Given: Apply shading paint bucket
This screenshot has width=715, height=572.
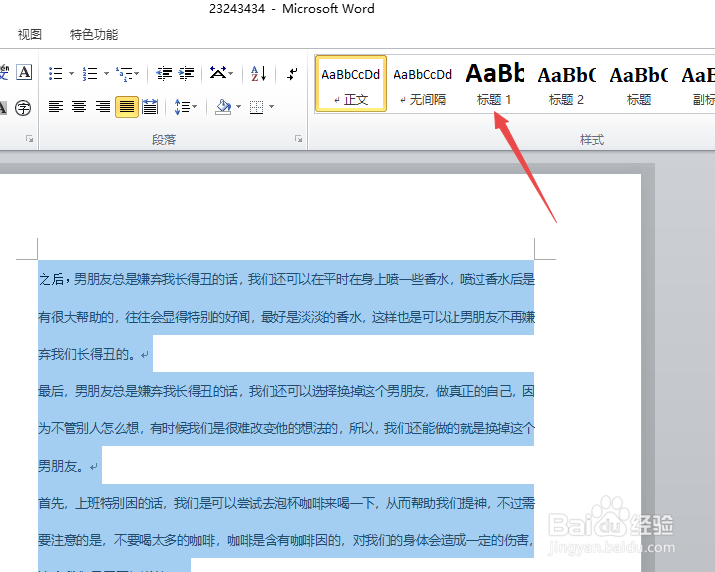Looking at the screenshot, I should pyautogui.click(x=223, y=107).
